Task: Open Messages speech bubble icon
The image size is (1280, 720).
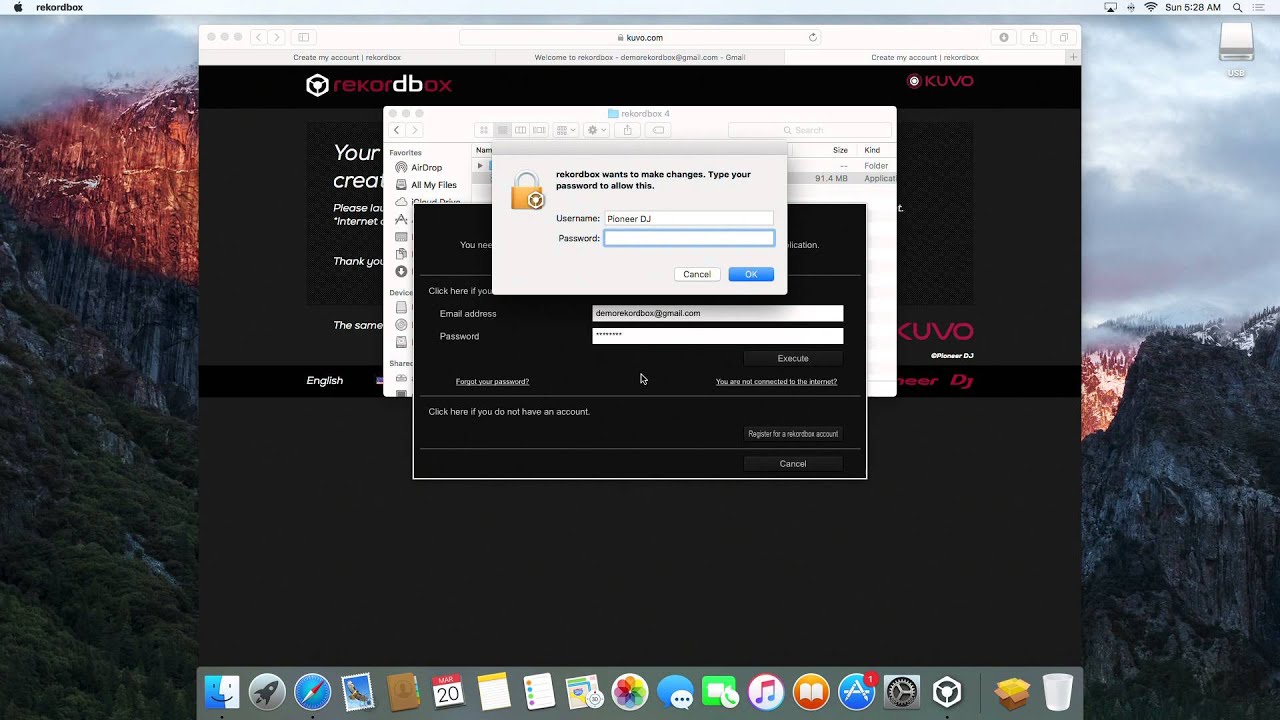Action: (x=676, y=692)
